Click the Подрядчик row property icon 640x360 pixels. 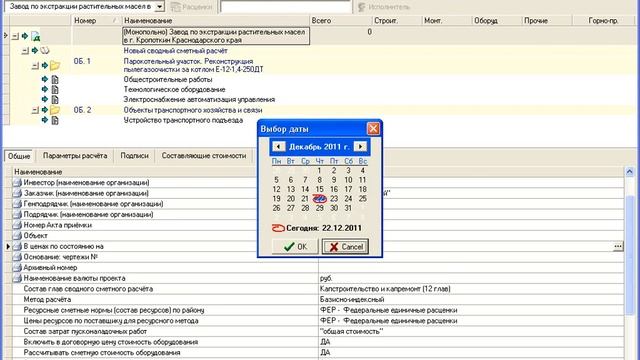click(17, 214)
